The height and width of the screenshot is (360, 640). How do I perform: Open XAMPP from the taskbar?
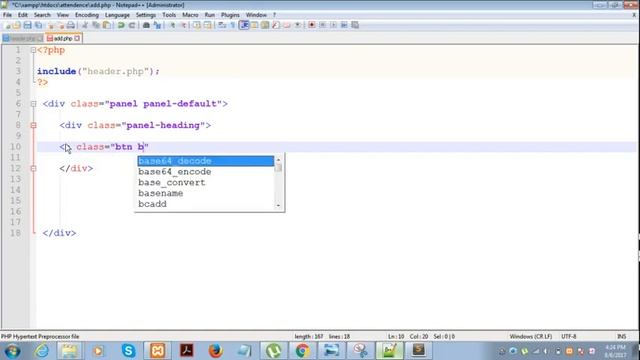pyautogui.click(x=158, y=351)
